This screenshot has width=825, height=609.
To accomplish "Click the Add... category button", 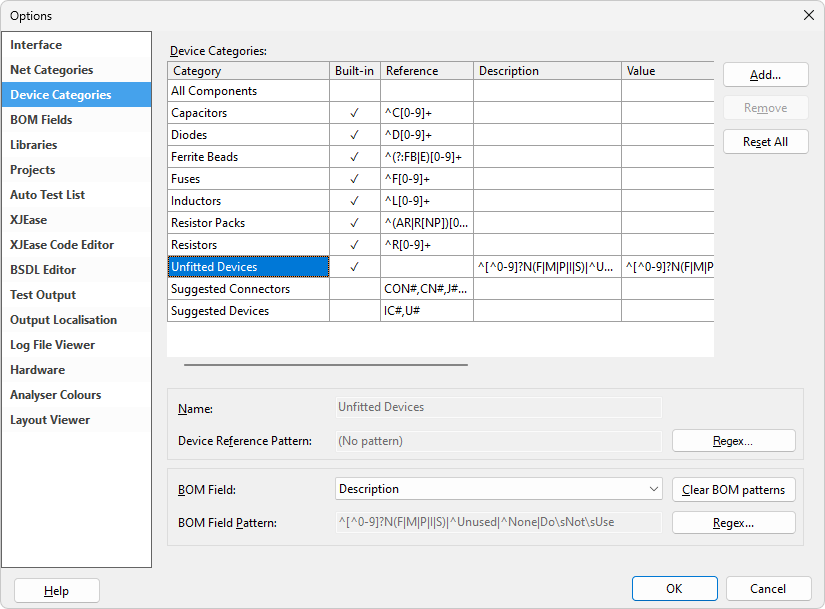I will point(765,75).
